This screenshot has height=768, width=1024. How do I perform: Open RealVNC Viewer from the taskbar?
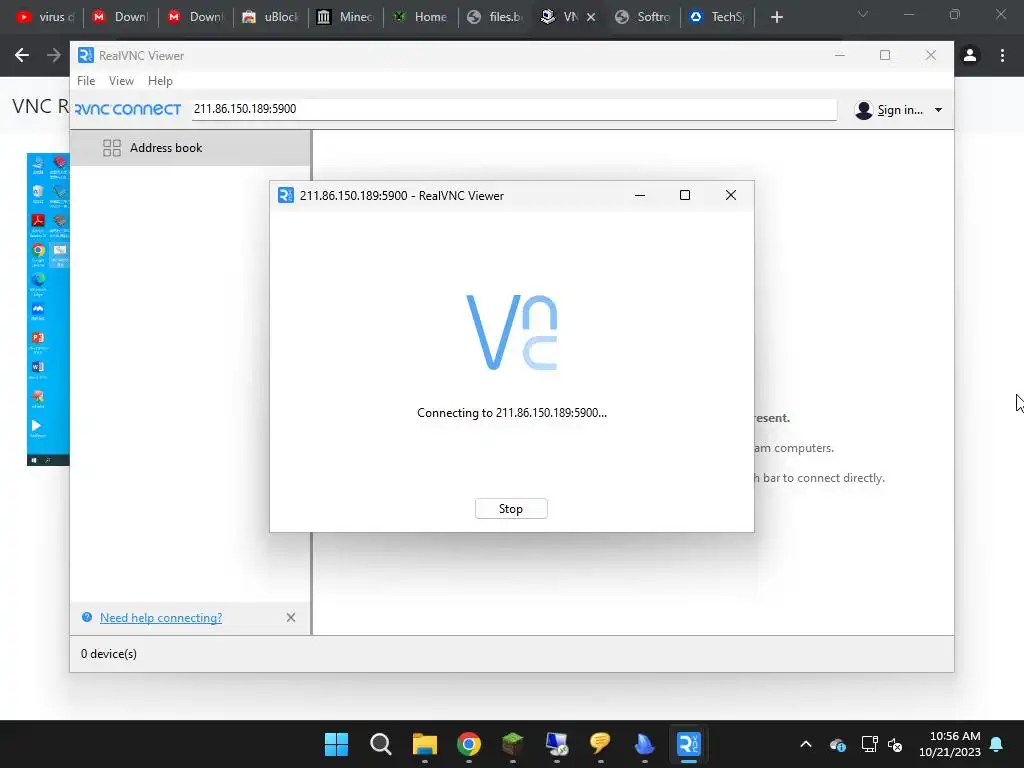coord(688,744)
